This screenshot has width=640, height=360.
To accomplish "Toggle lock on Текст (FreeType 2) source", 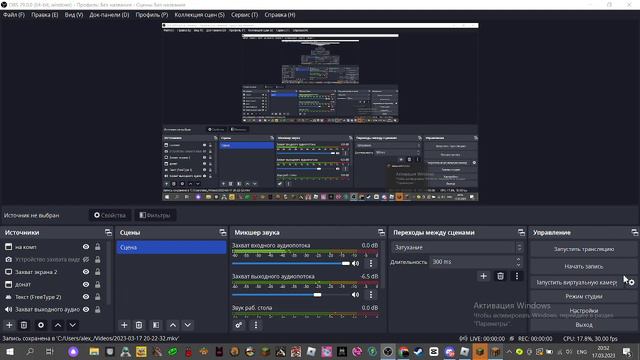I will [98, 297].
